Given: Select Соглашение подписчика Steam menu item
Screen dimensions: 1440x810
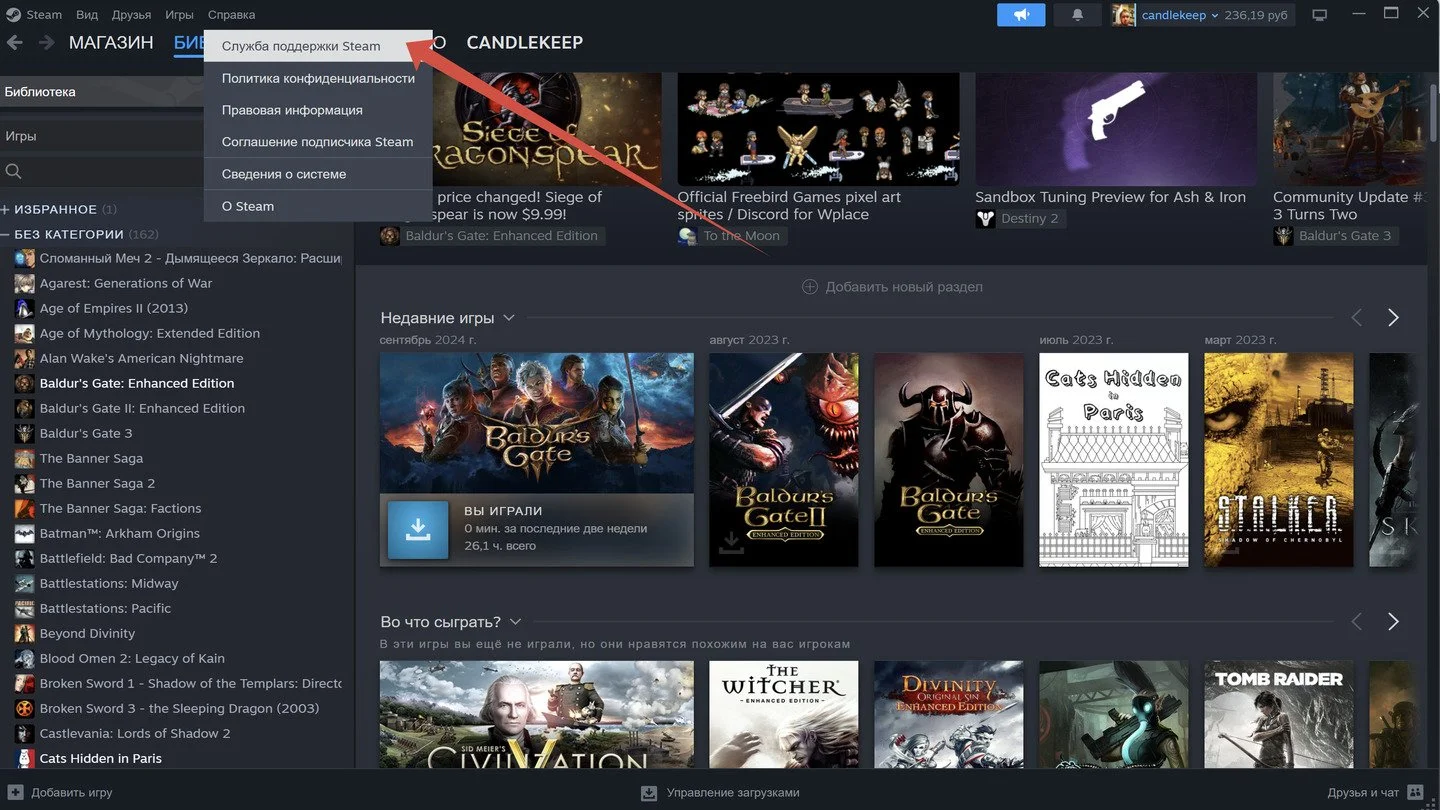Looking at the screenshot, I should click(x=318, y=142).
